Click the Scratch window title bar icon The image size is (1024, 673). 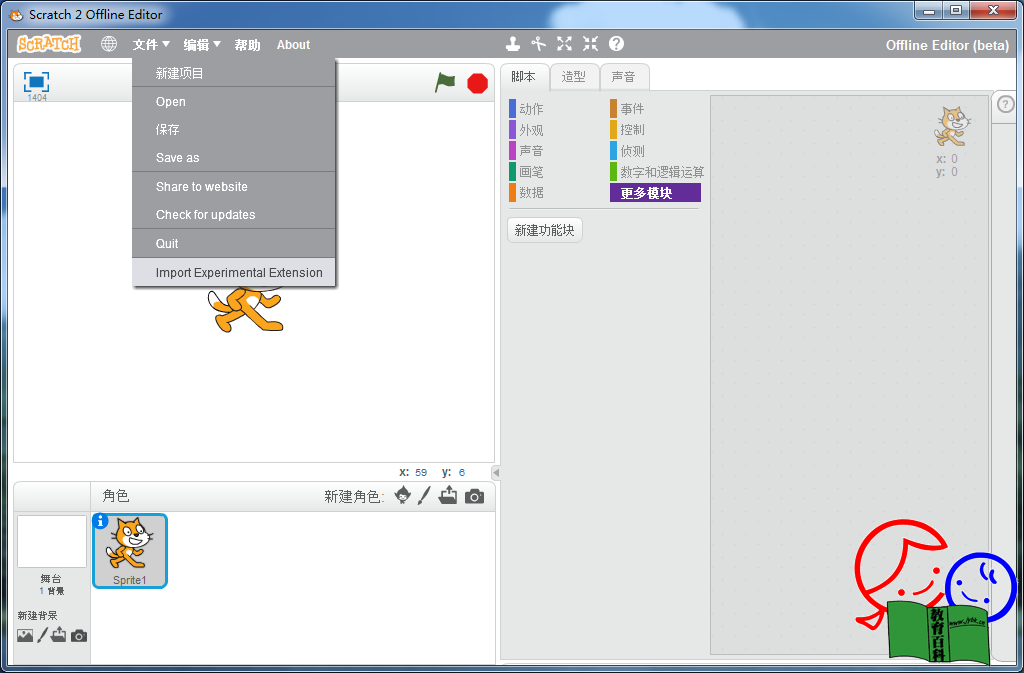click(x=16, y=14)
